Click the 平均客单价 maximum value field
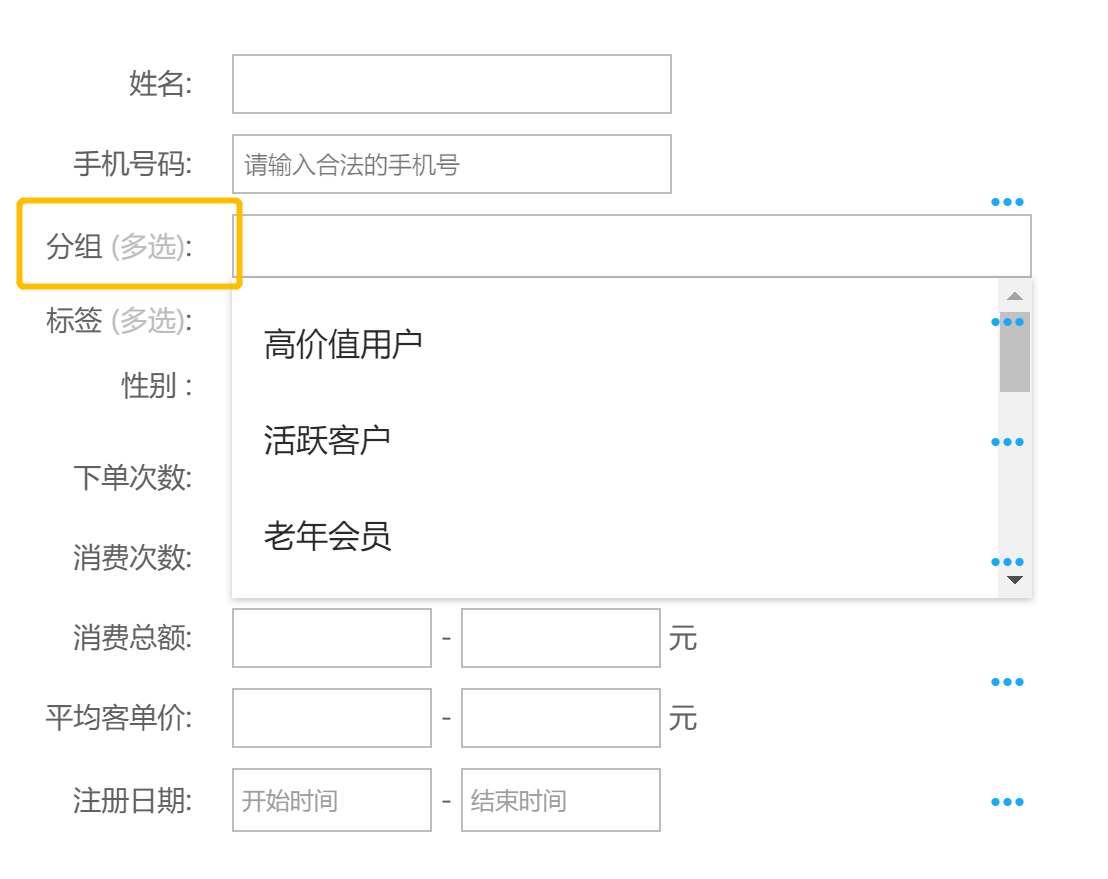 [x=560, y=718]
